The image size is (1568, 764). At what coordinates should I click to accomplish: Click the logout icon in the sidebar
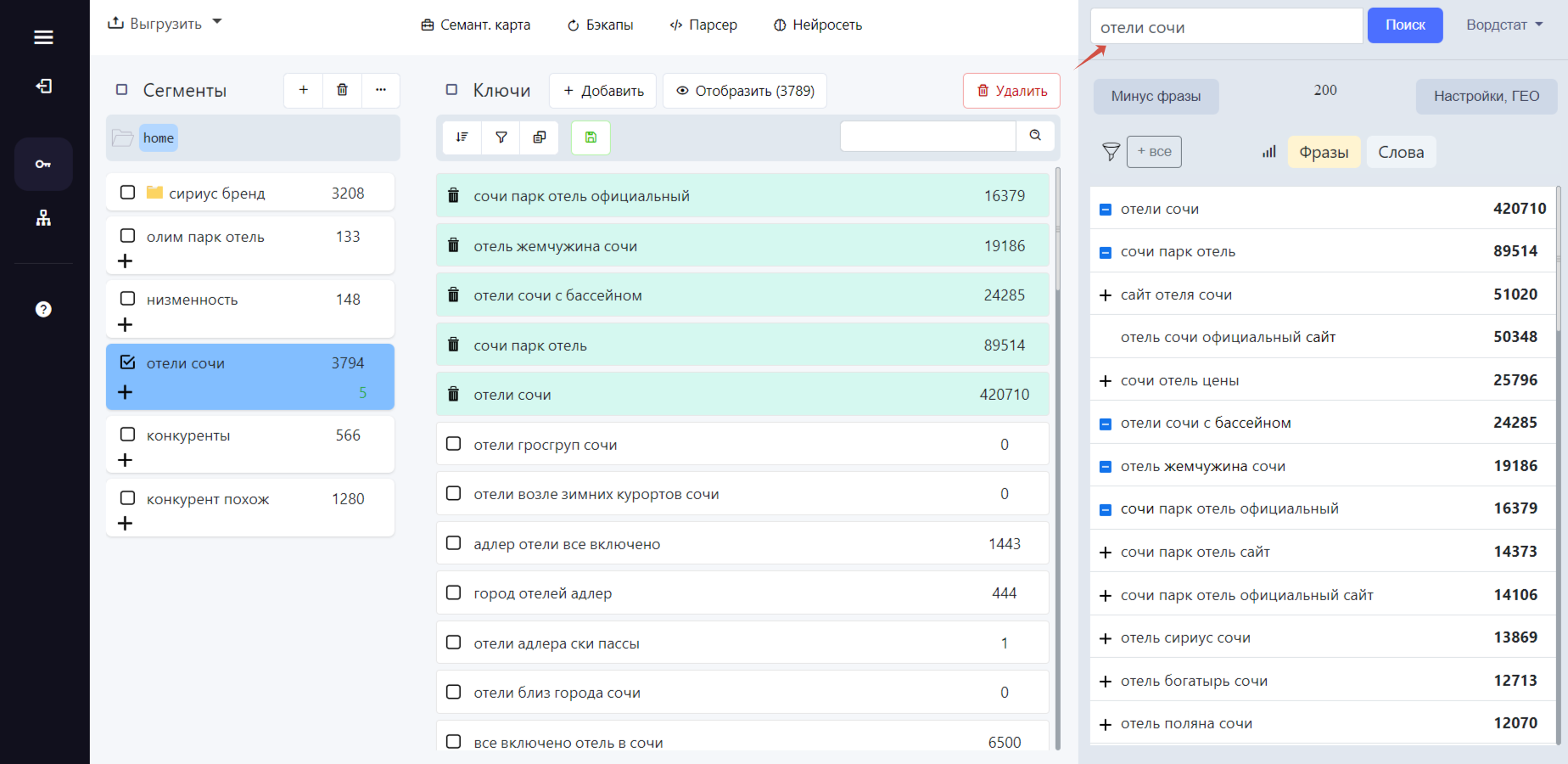[43, 87]
